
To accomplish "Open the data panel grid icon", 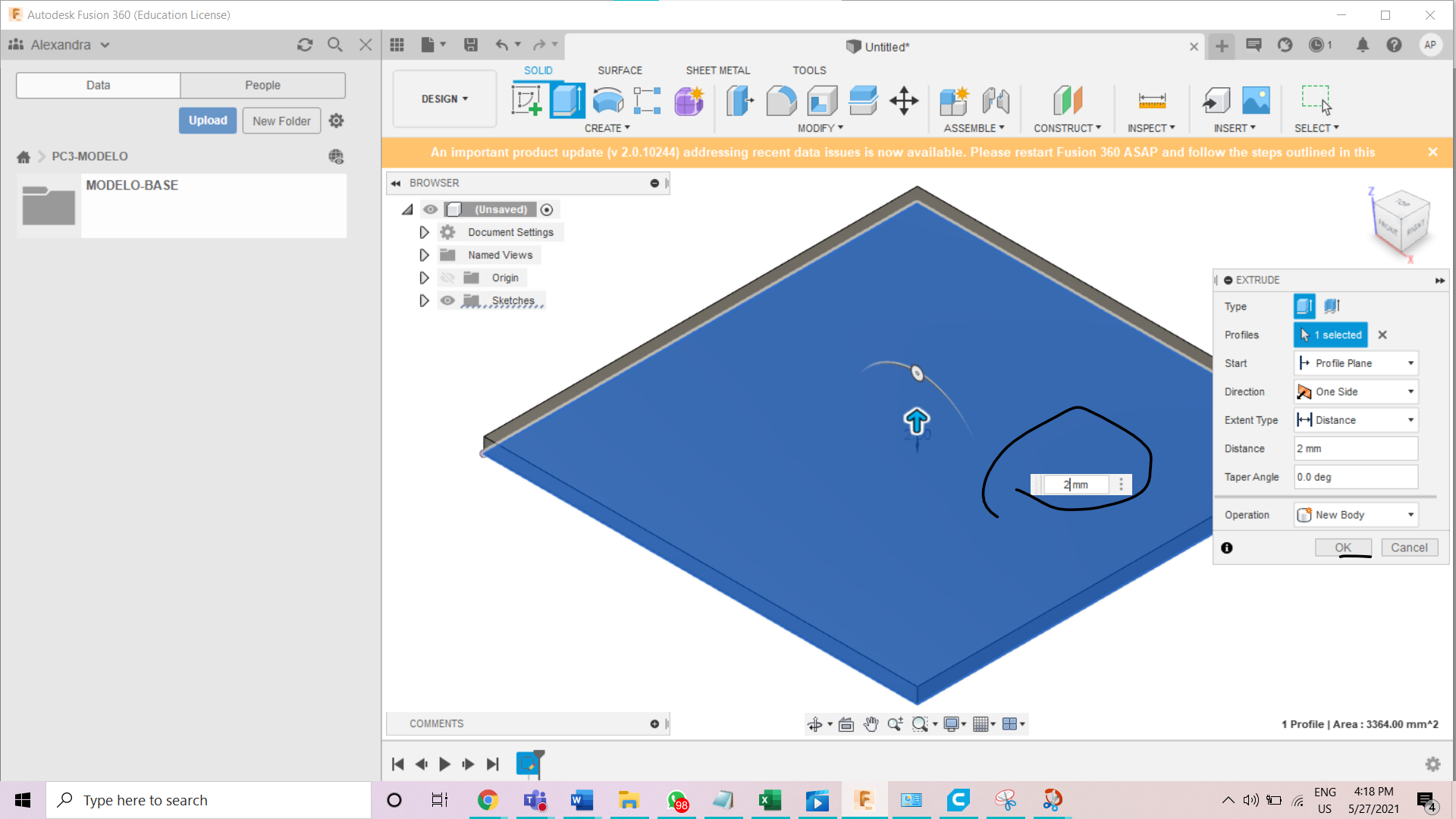I will [x=397, y=45].
